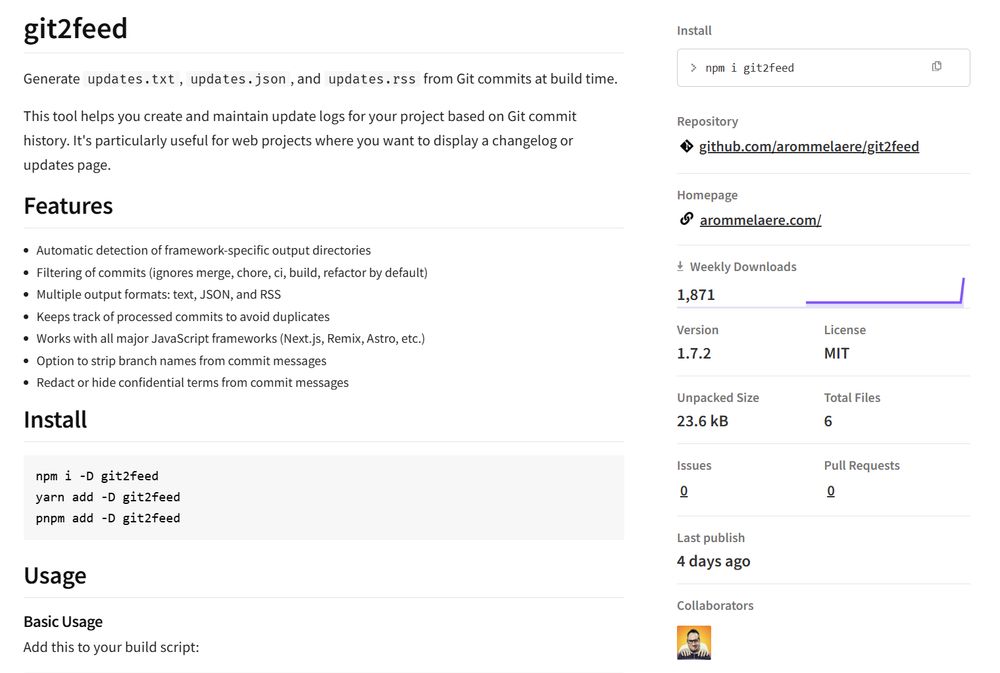Visit the arommelaere.com homepage link
This screenshot has height=673, width=1000.
[760, 220]
